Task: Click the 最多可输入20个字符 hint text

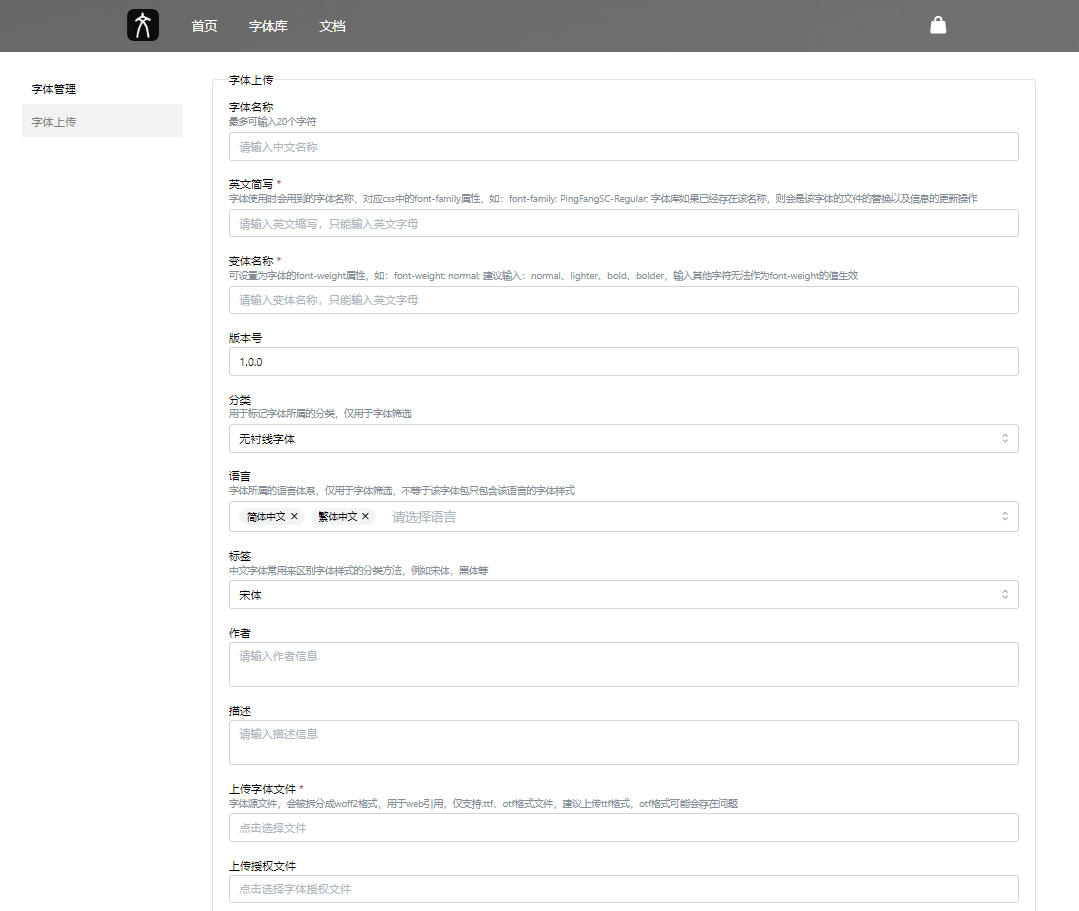Action: [273, 121]
